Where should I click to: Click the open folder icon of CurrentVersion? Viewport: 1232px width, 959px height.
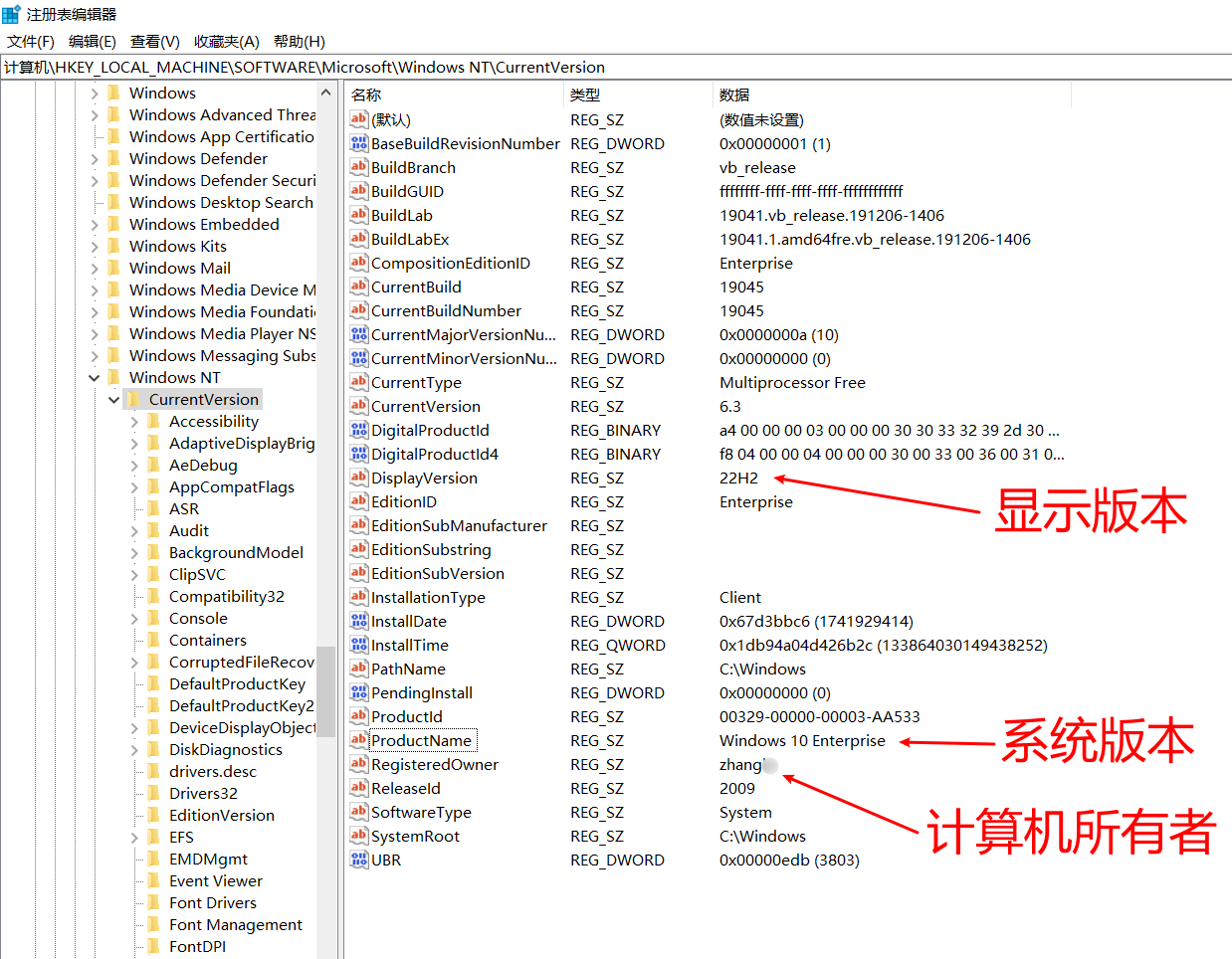click(133, 399)
